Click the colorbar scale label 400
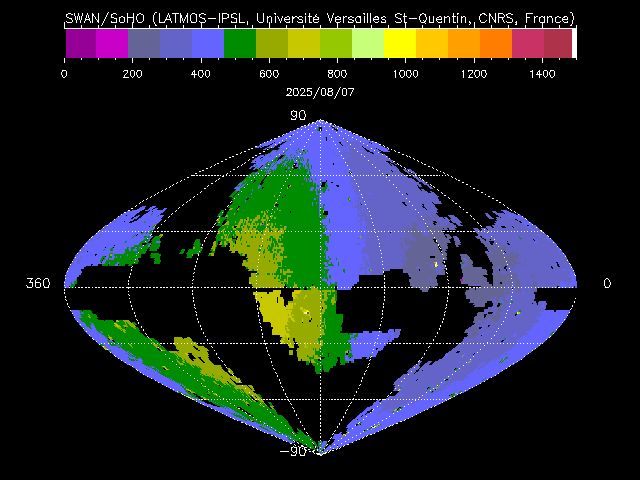Screen dimensions: 640x480 point(200,74)
